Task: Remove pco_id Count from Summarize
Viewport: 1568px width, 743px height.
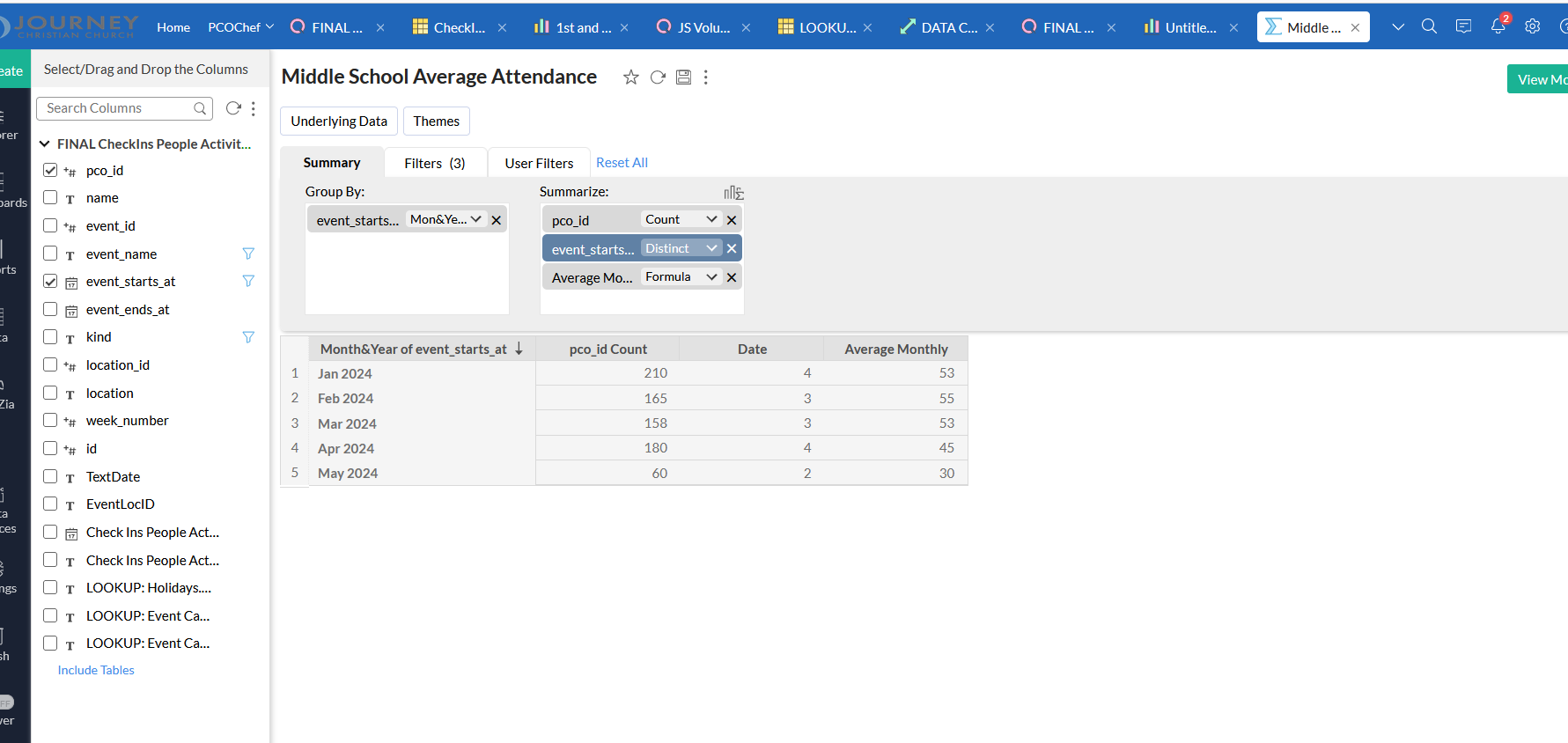Action: pyautogui.click(x=732, y=220)
